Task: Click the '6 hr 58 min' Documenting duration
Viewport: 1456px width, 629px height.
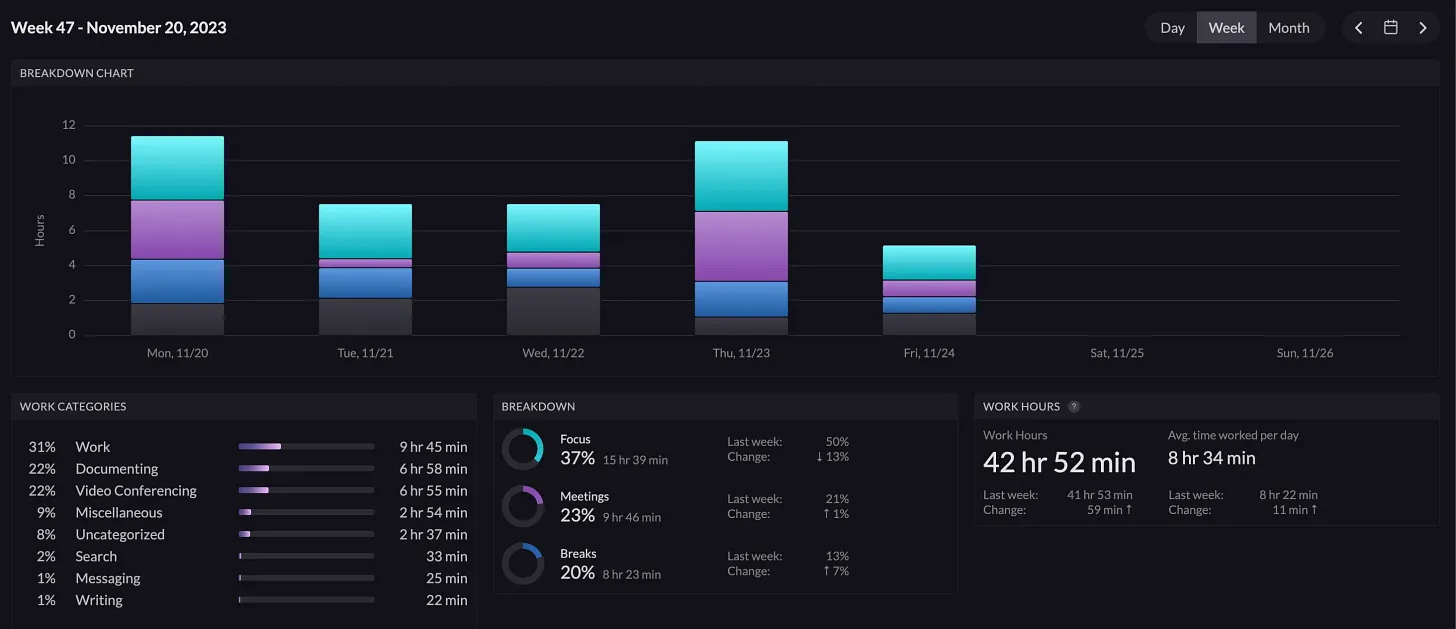Action: [433, 469]
